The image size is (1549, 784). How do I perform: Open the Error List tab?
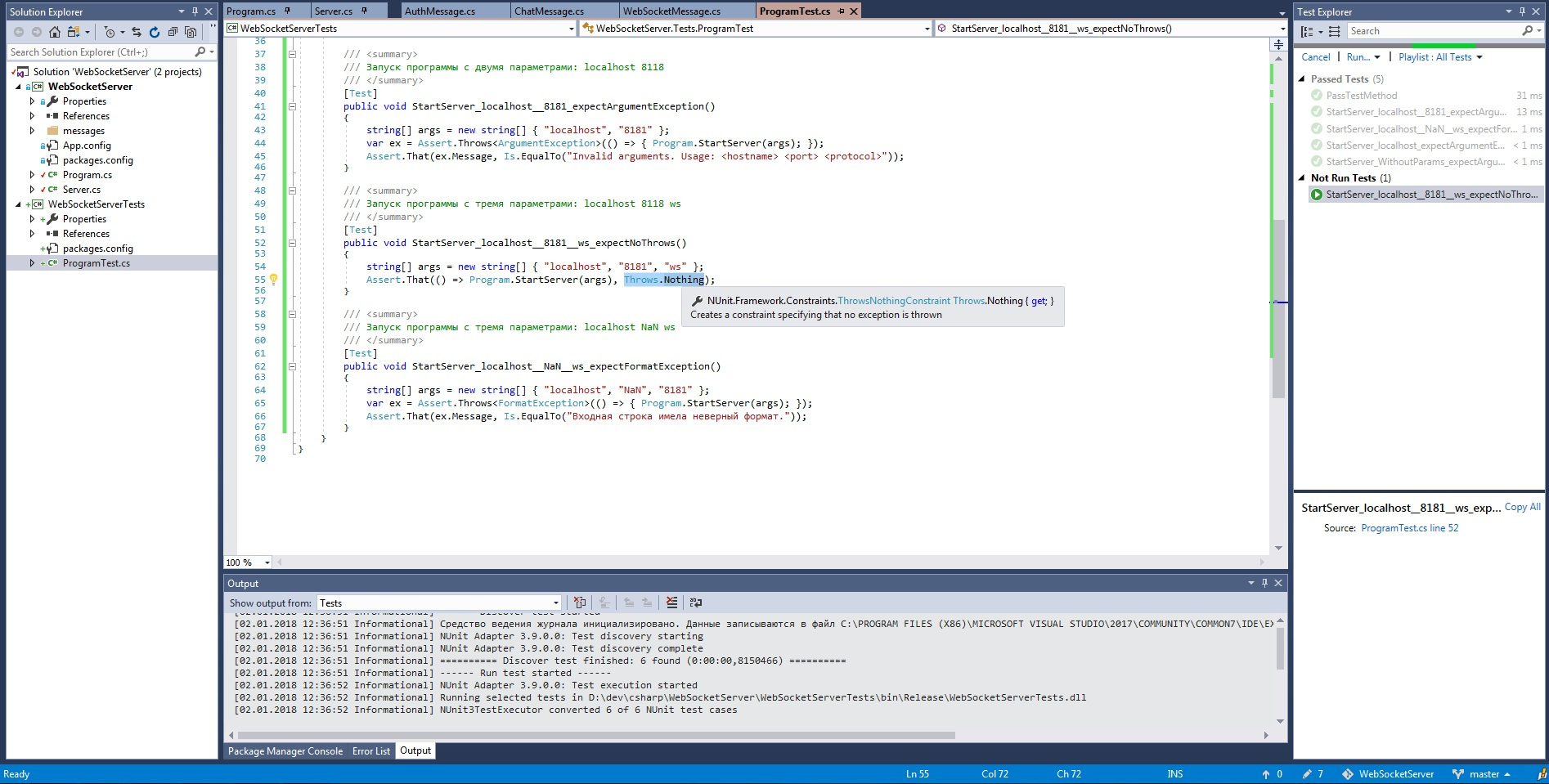371,751
